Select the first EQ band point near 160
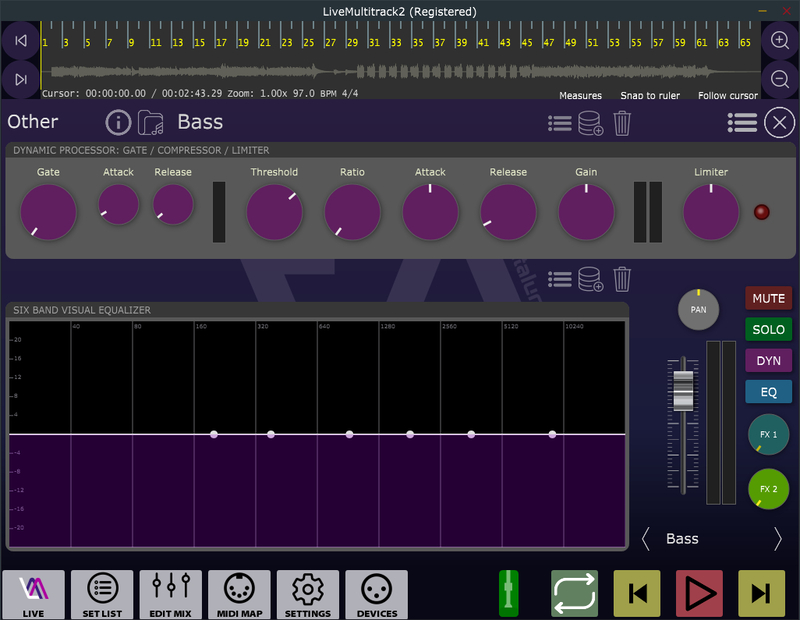Viewport: 800px width, 620px height. [x=214, y=434]
